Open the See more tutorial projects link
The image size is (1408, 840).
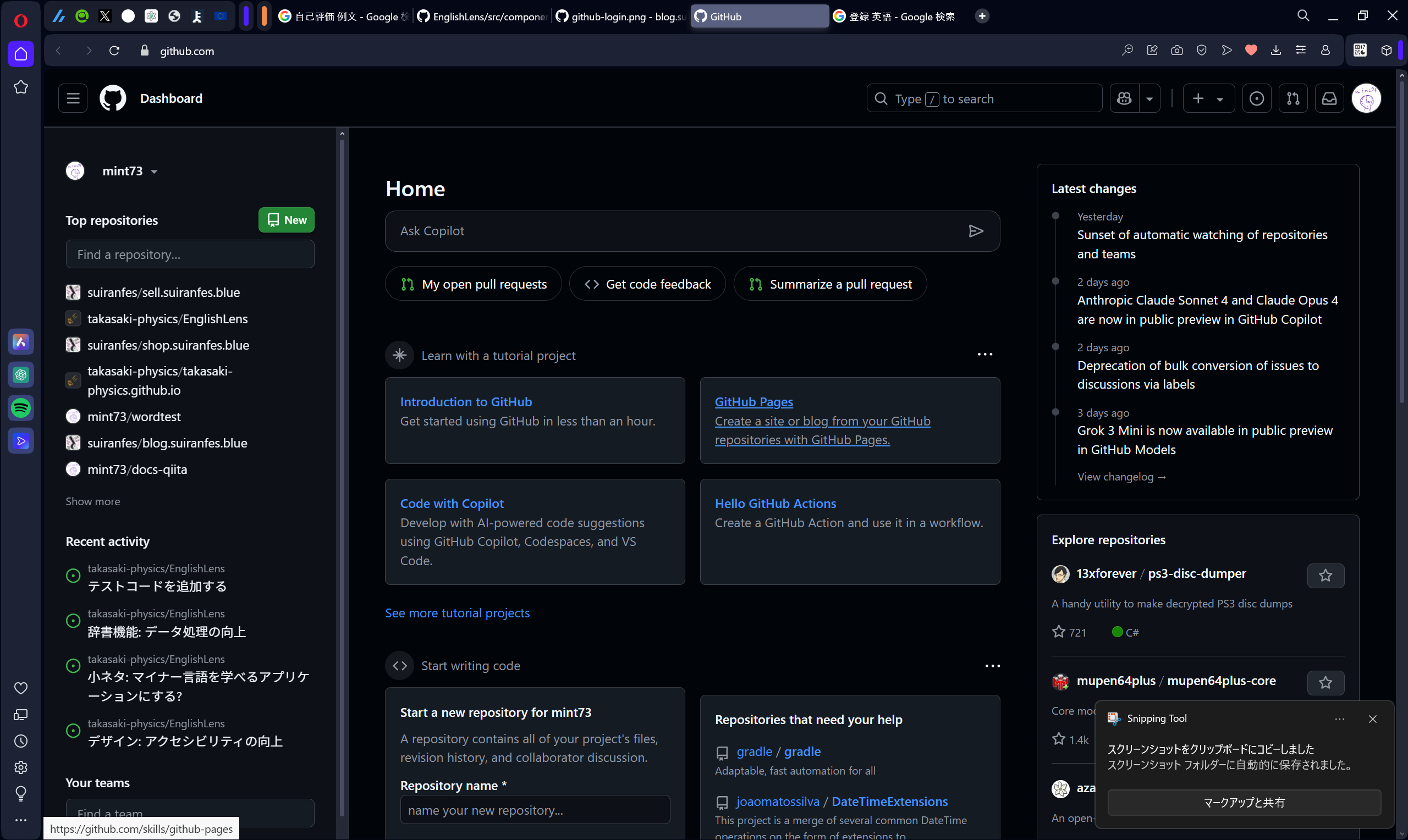pyautogui.click(x=457, y=613)
